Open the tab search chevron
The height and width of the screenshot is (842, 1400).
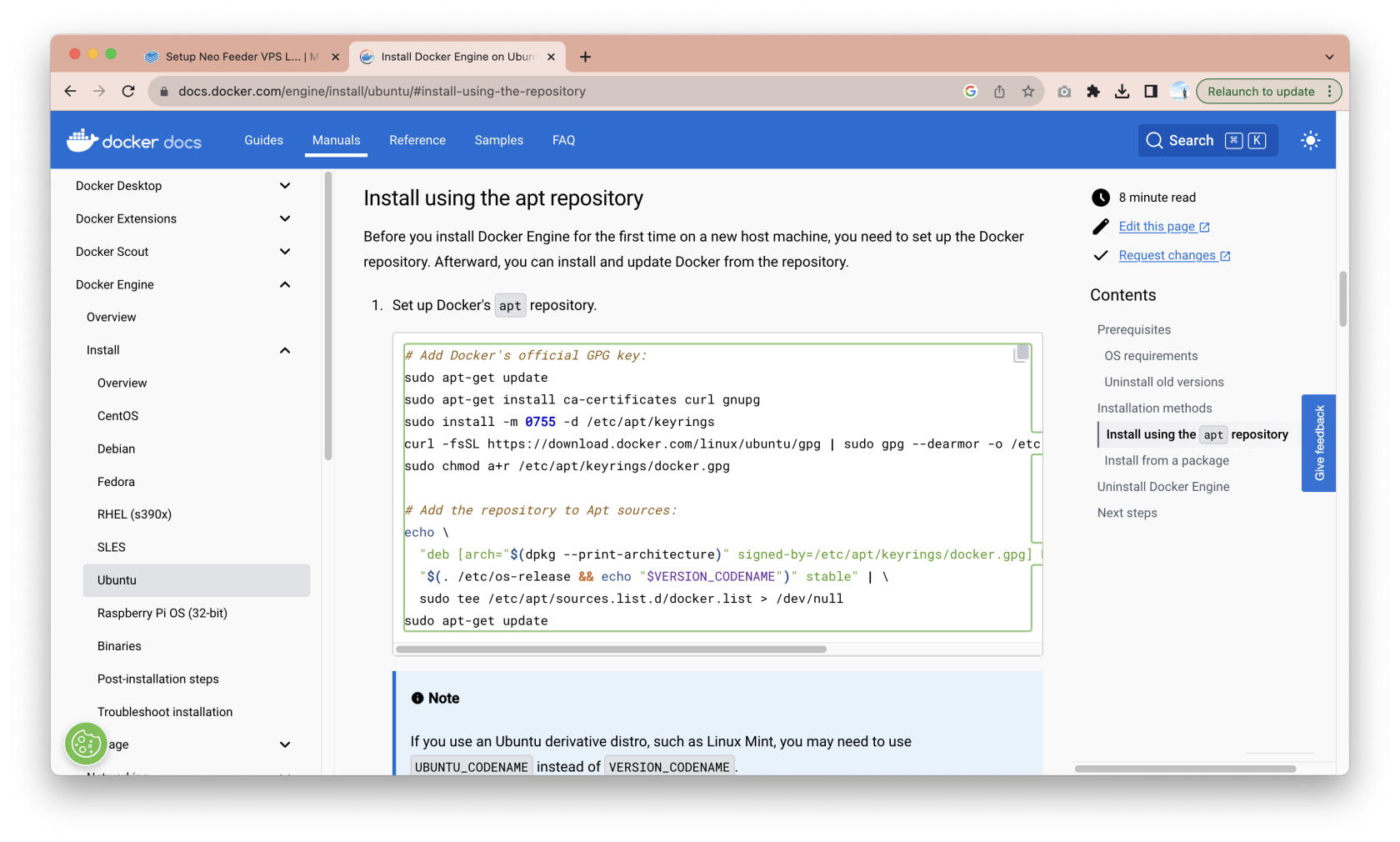(1329, 57)
